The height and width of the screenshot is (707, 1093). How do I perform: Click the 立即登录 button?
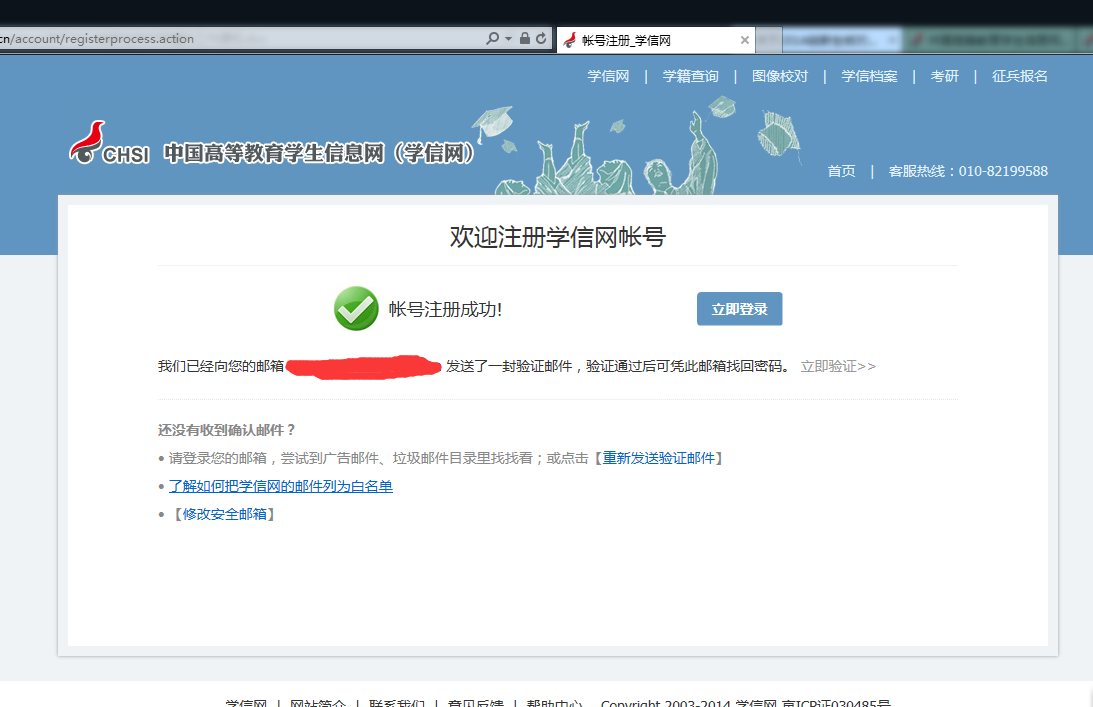click(x=740, y=309)
